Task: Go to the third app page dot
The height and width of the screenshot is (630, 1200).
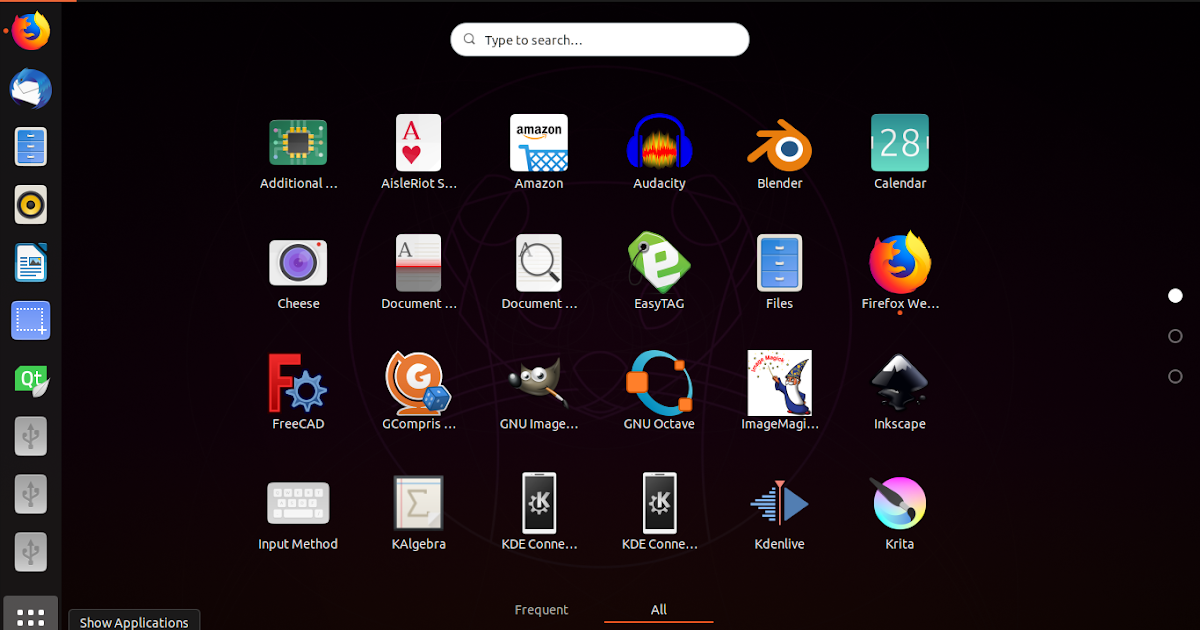Action: (1175, 377)
